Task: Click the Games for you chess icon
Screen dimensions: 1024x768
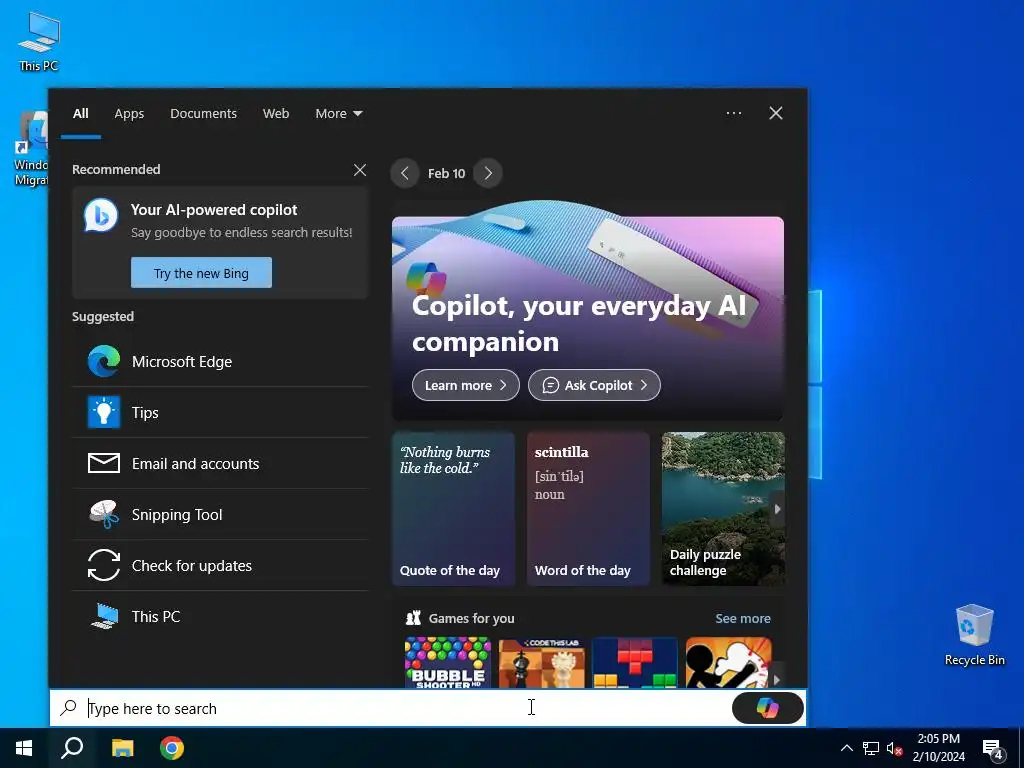Action: pos(413,618)
